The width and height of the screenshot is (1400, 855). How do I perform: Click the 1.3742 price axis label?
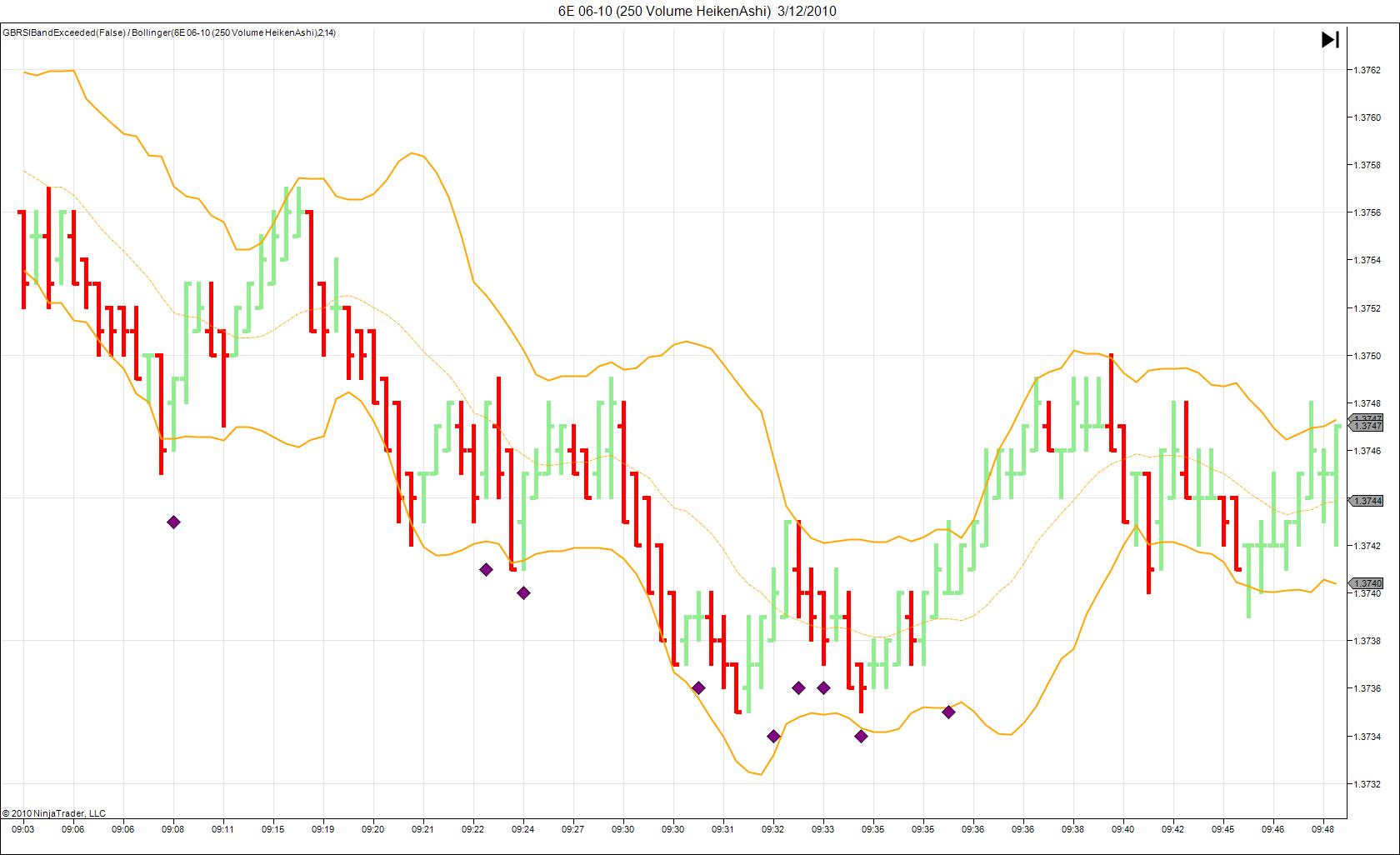(1367, 546)
